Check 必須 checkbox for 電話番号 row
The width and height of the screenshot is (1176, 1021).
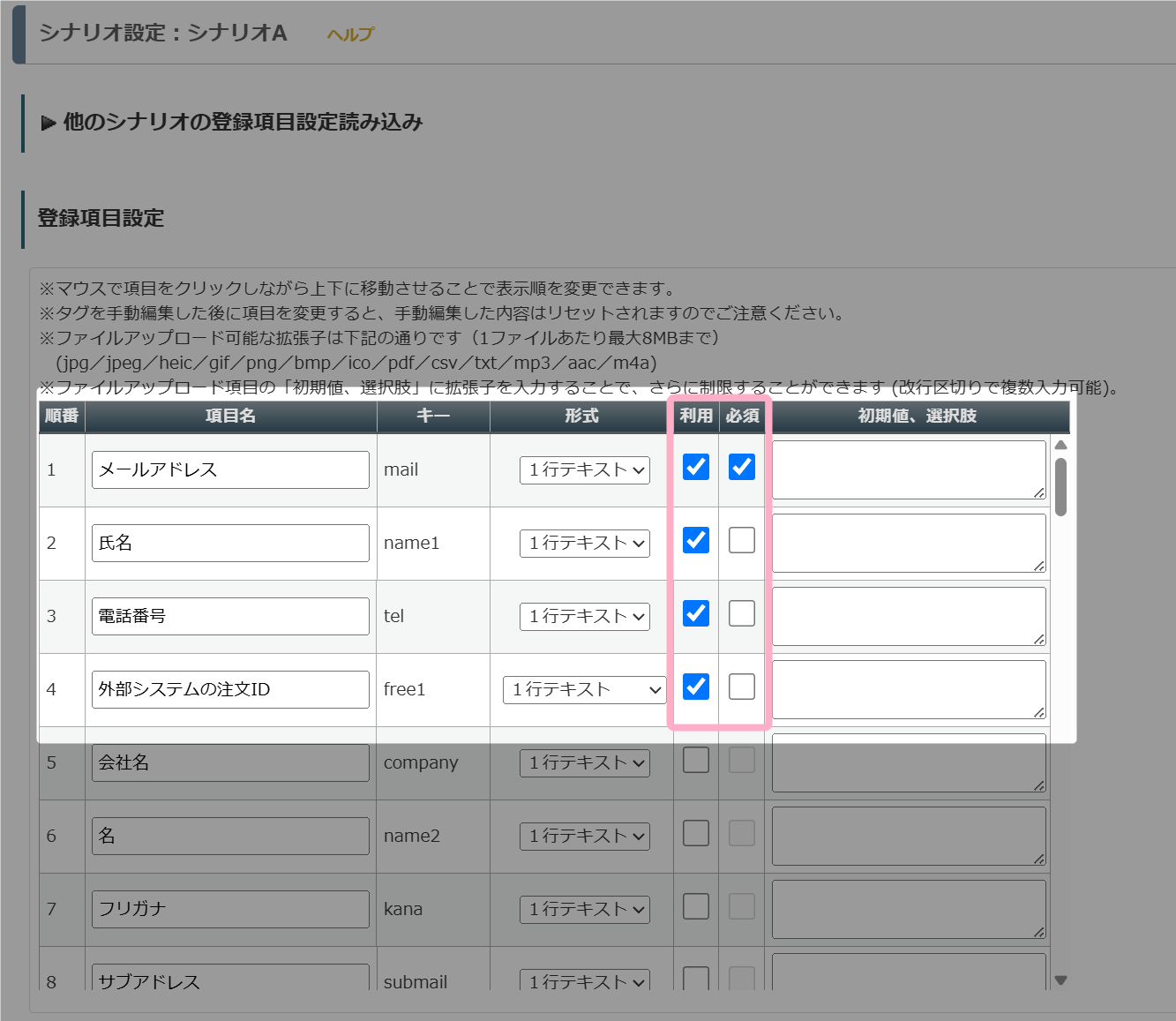click(x=742, y=613)
